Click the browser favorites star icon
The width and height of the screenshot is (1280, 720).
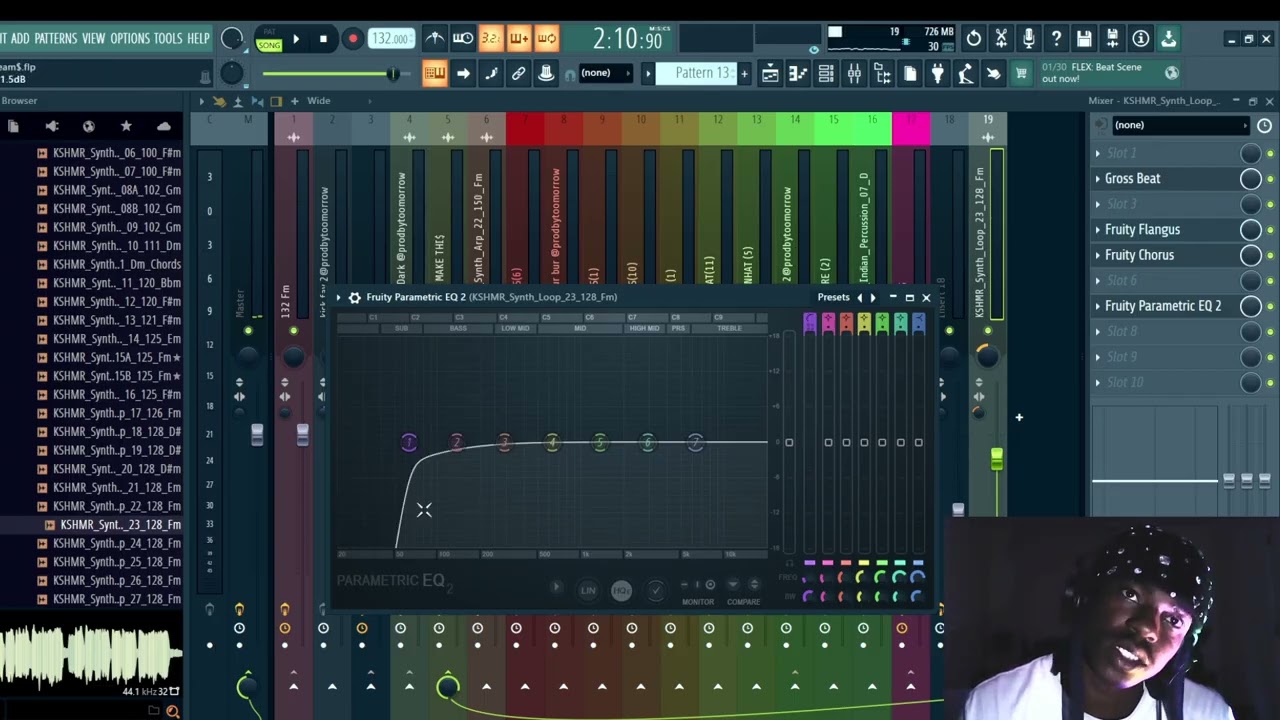[126, 126]
